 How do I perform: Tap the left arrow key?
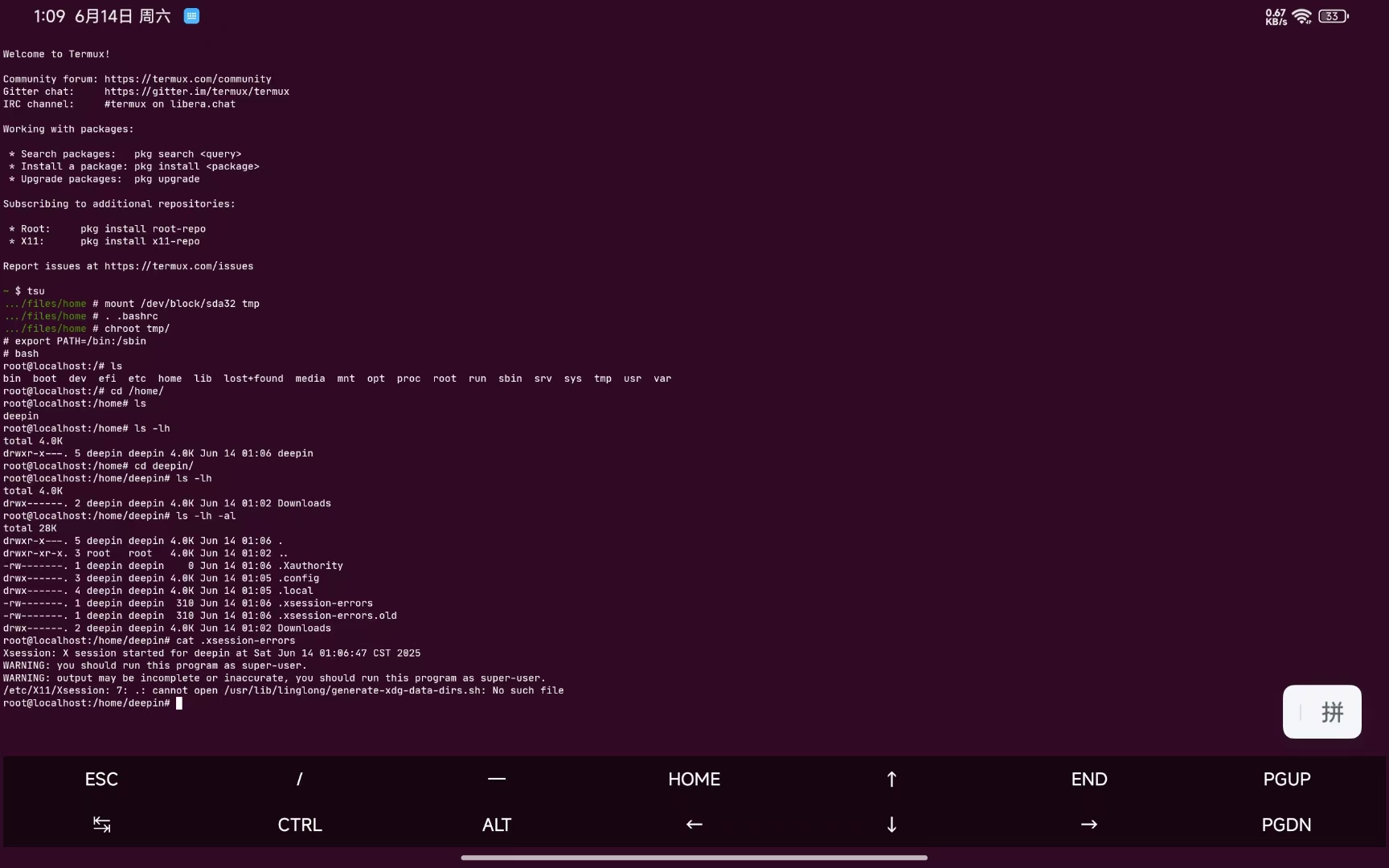pyautogui.click(x=694, y=825)
